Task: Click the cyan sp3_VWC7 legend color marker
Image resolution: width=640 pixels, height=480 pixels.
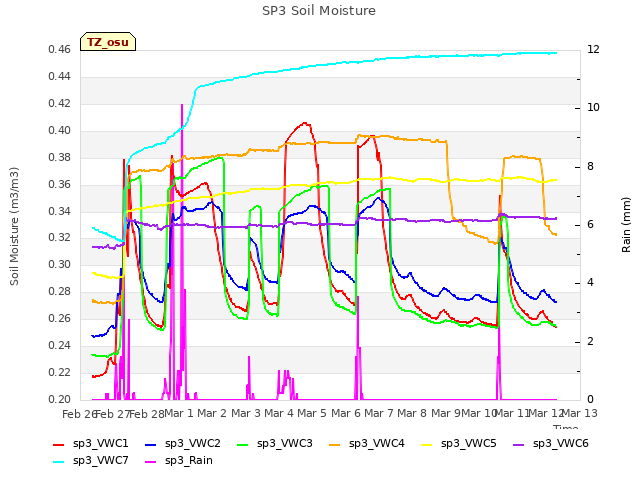Action: tap(59, 462)
